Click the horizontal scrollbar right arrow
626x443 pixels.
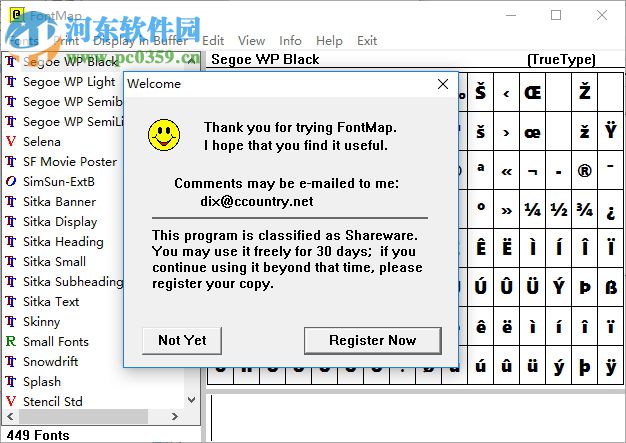174,416
